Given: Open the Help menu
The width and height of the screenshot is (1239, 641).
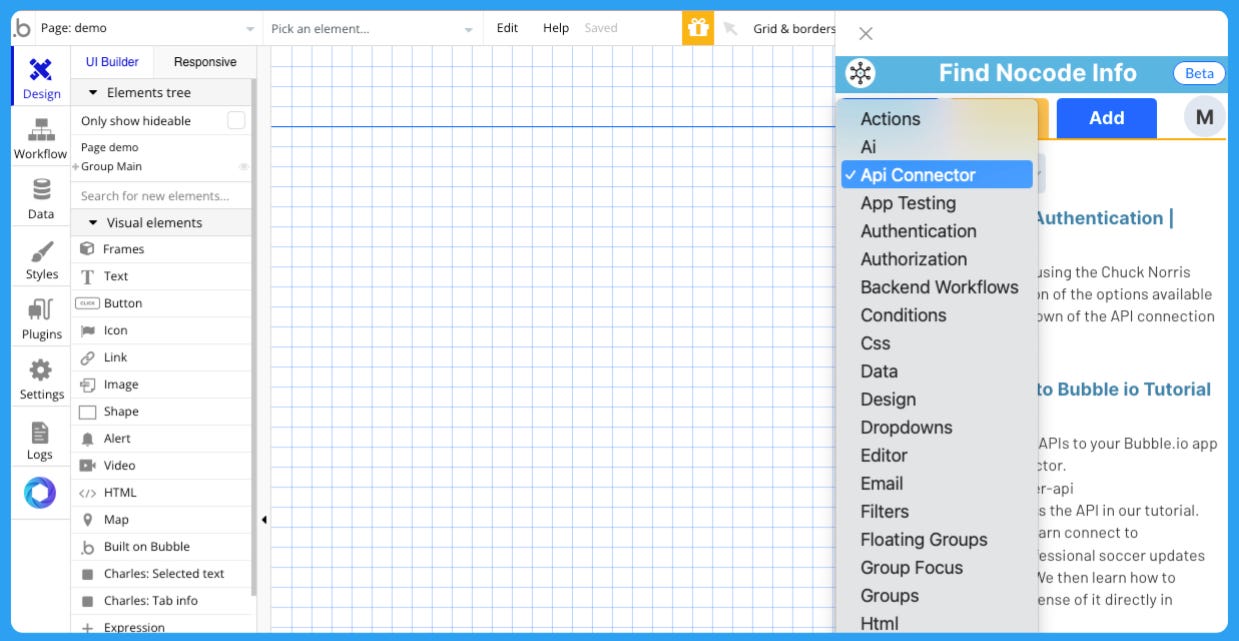Looking at the screenshot, I should pyautogui.click(x=556, y=28).
